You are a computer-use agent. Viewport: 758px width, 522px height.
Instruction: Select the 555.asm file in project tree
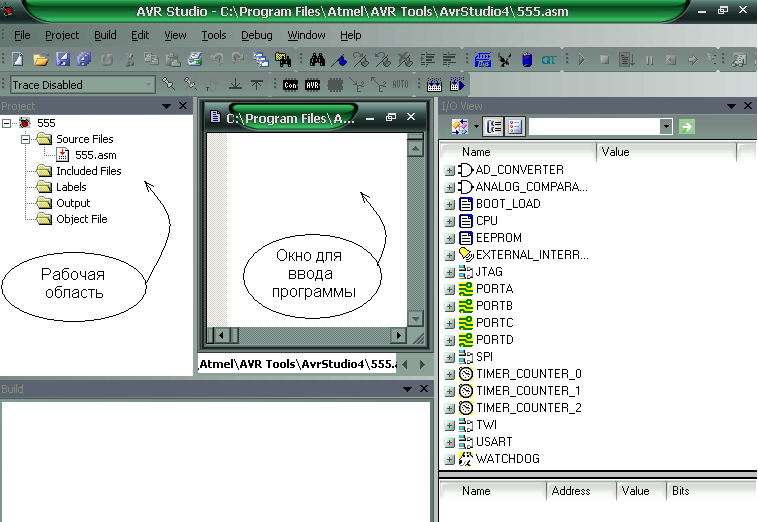pos(96,155)
